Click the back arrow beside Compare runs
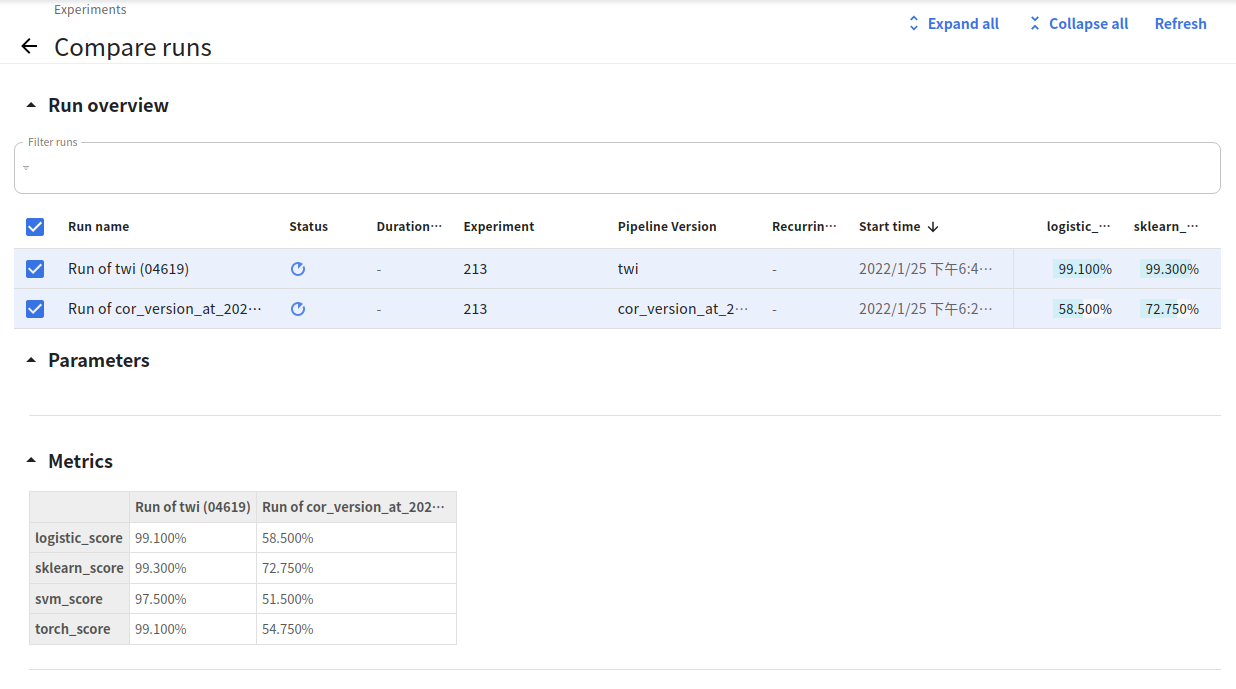1236x689 pixels. [x=29, y=46]
